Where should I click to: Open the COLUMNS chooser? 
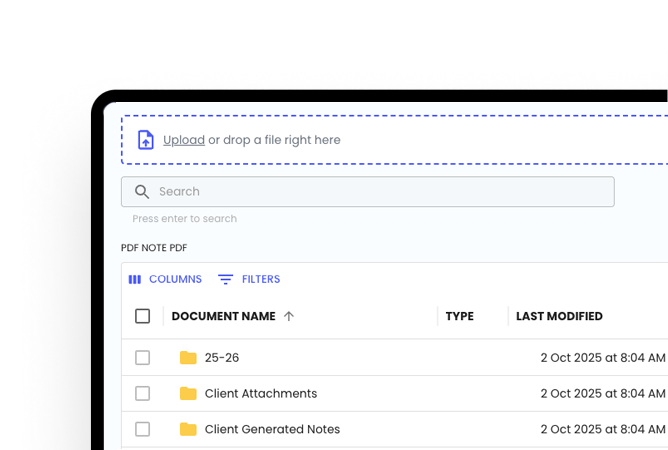165,279
